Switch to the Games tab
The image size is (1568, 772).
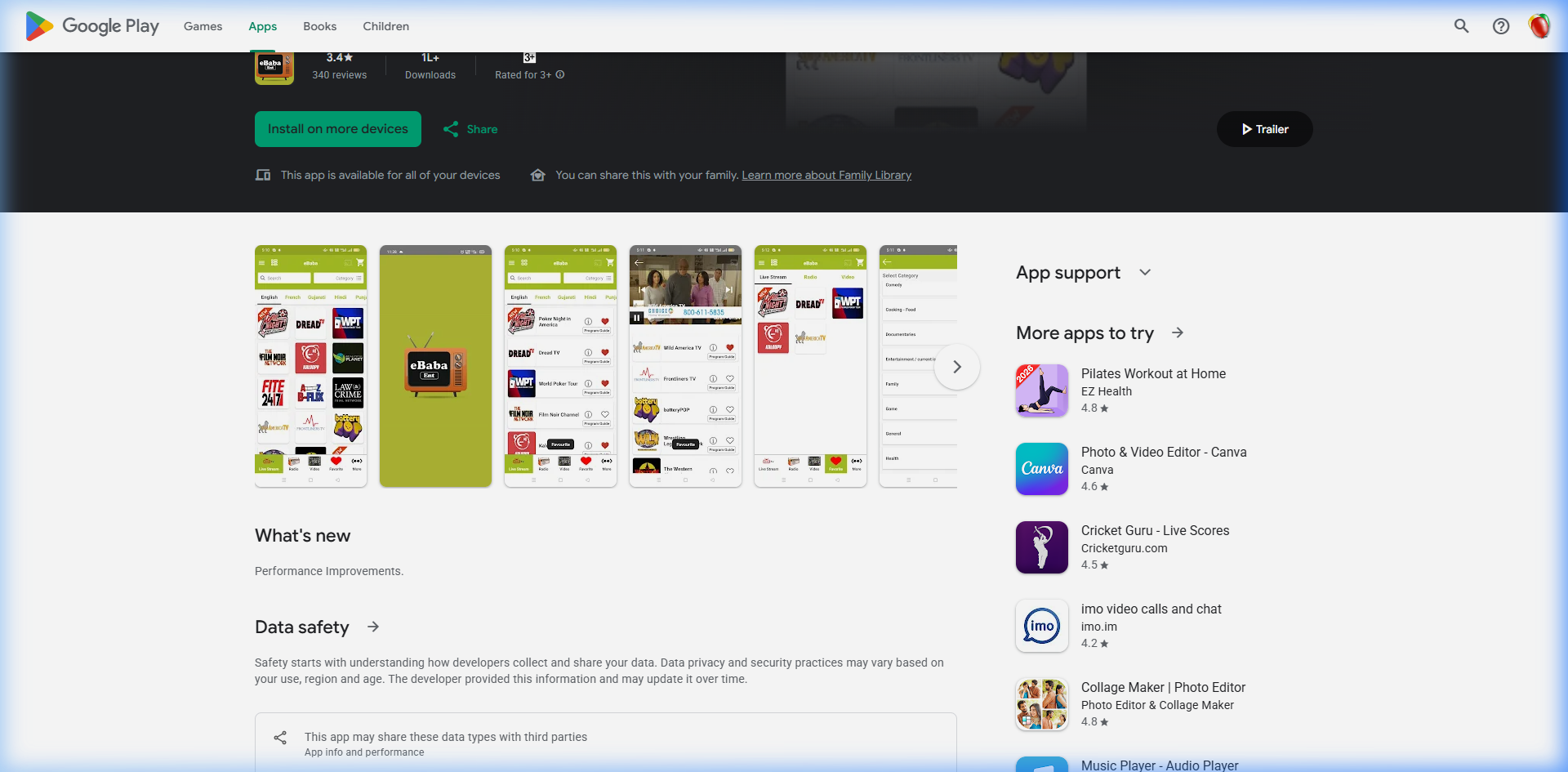coord(203,26)
